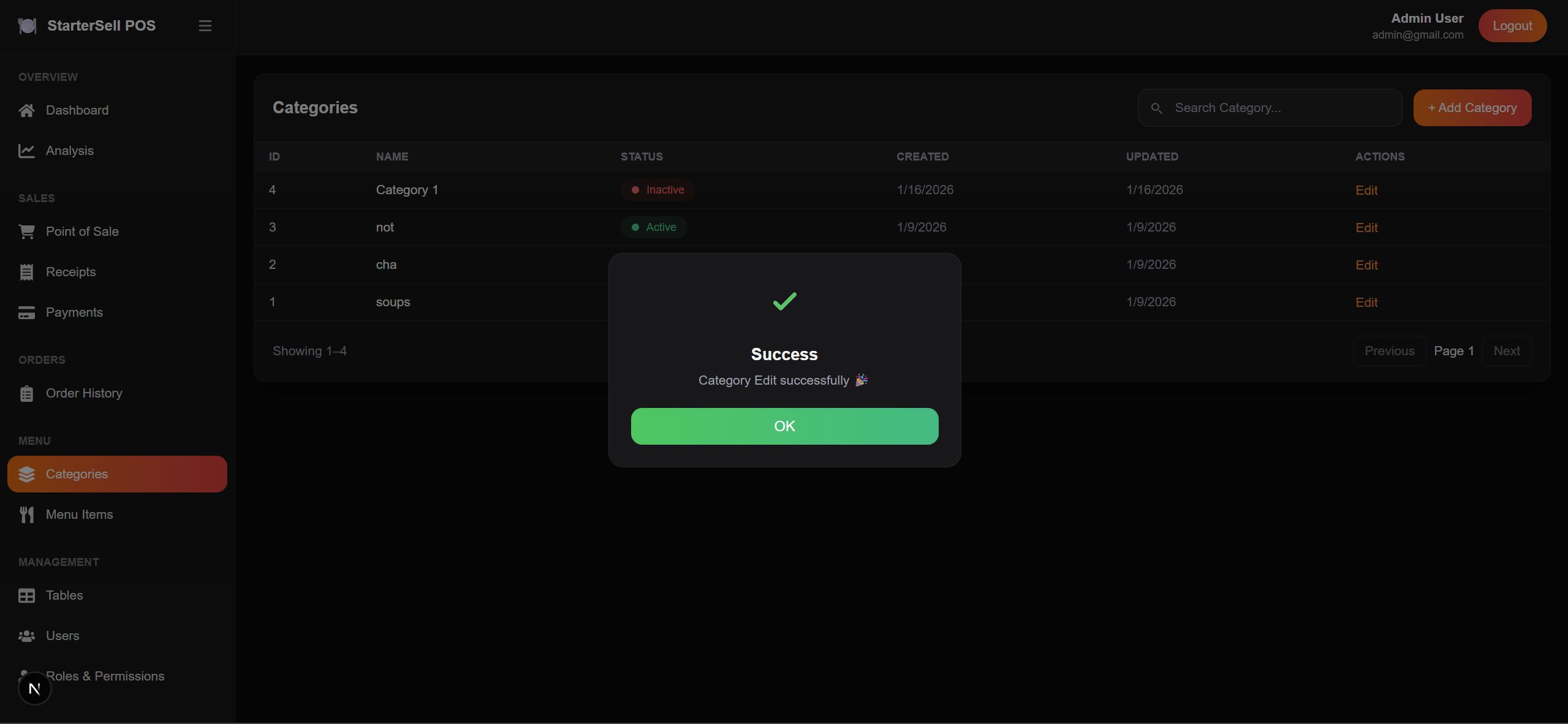Click the StarterSell POS logo icon
The width and height of the screenshot is (1568, 724).
pos(27,26)
